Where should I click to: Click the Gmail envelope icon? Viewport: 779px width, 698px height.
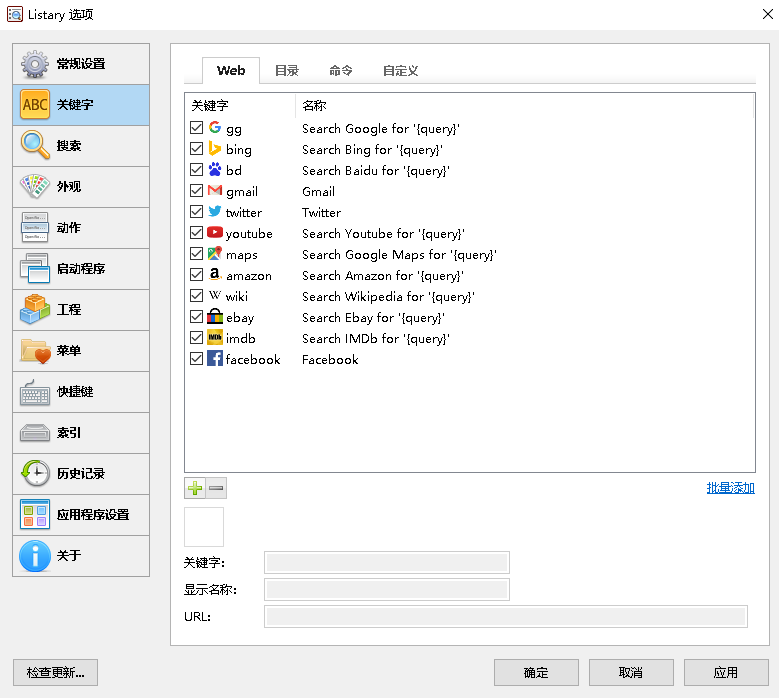(x=215, y=190)
